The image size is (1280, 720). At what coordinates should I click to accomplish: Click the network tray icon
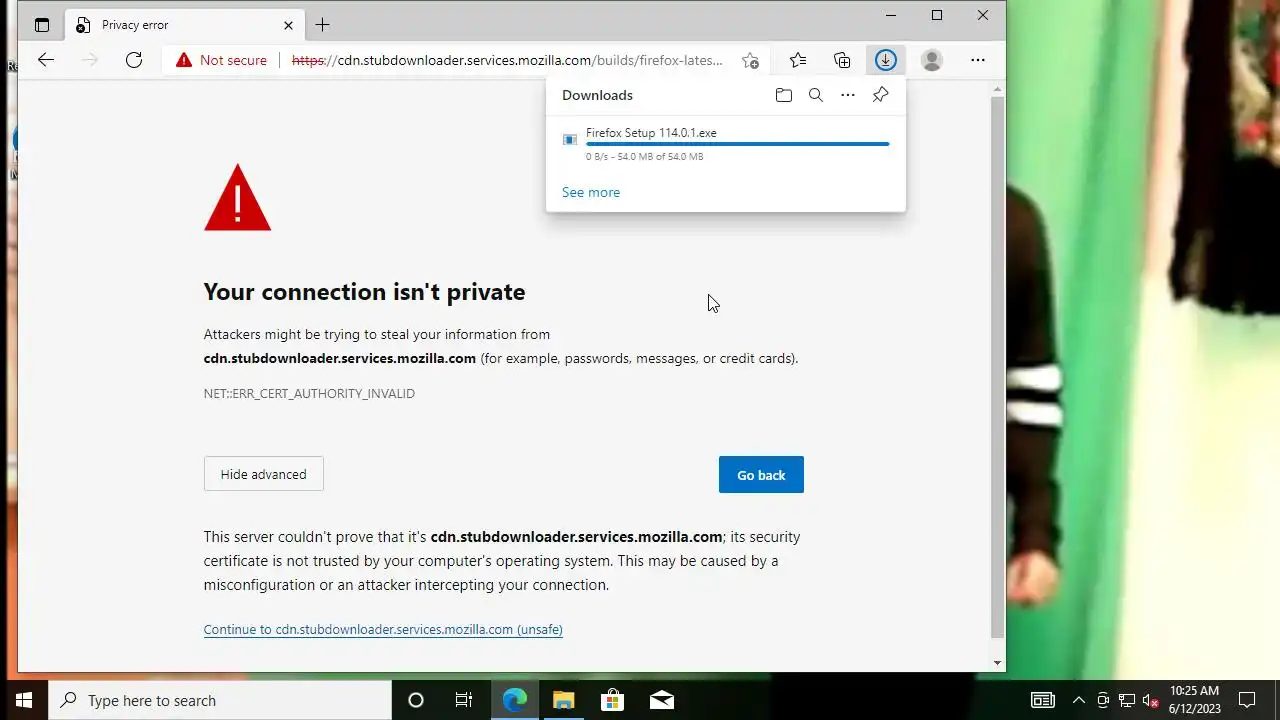tap(1127, 700)
